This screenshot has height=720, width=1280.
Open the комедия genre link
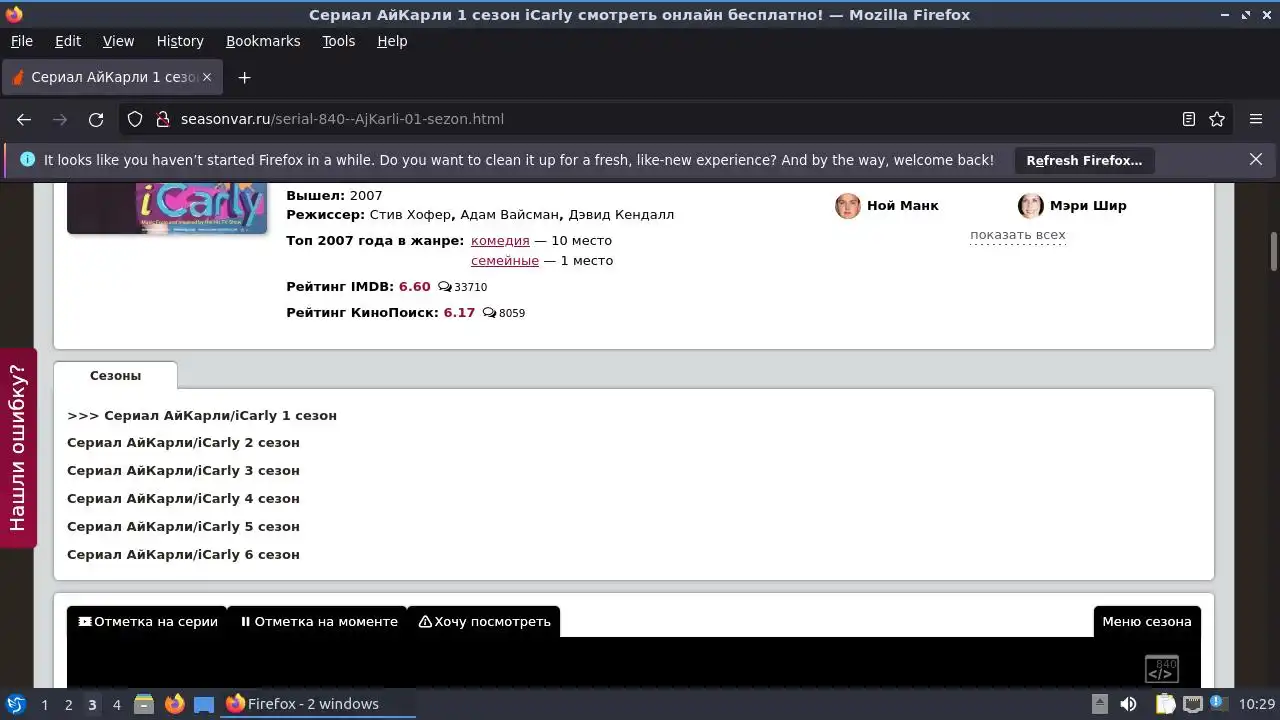[500, 241]
